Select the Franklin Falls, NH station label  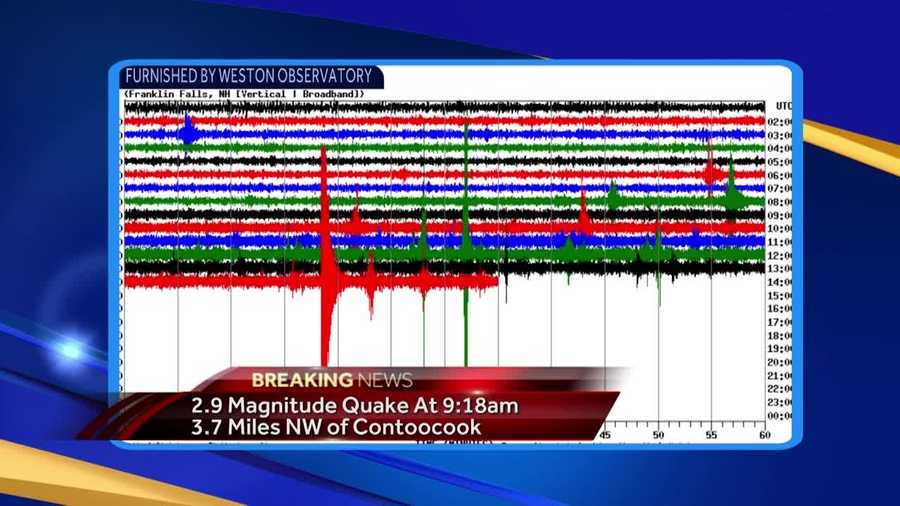click(x=183, y=94)
